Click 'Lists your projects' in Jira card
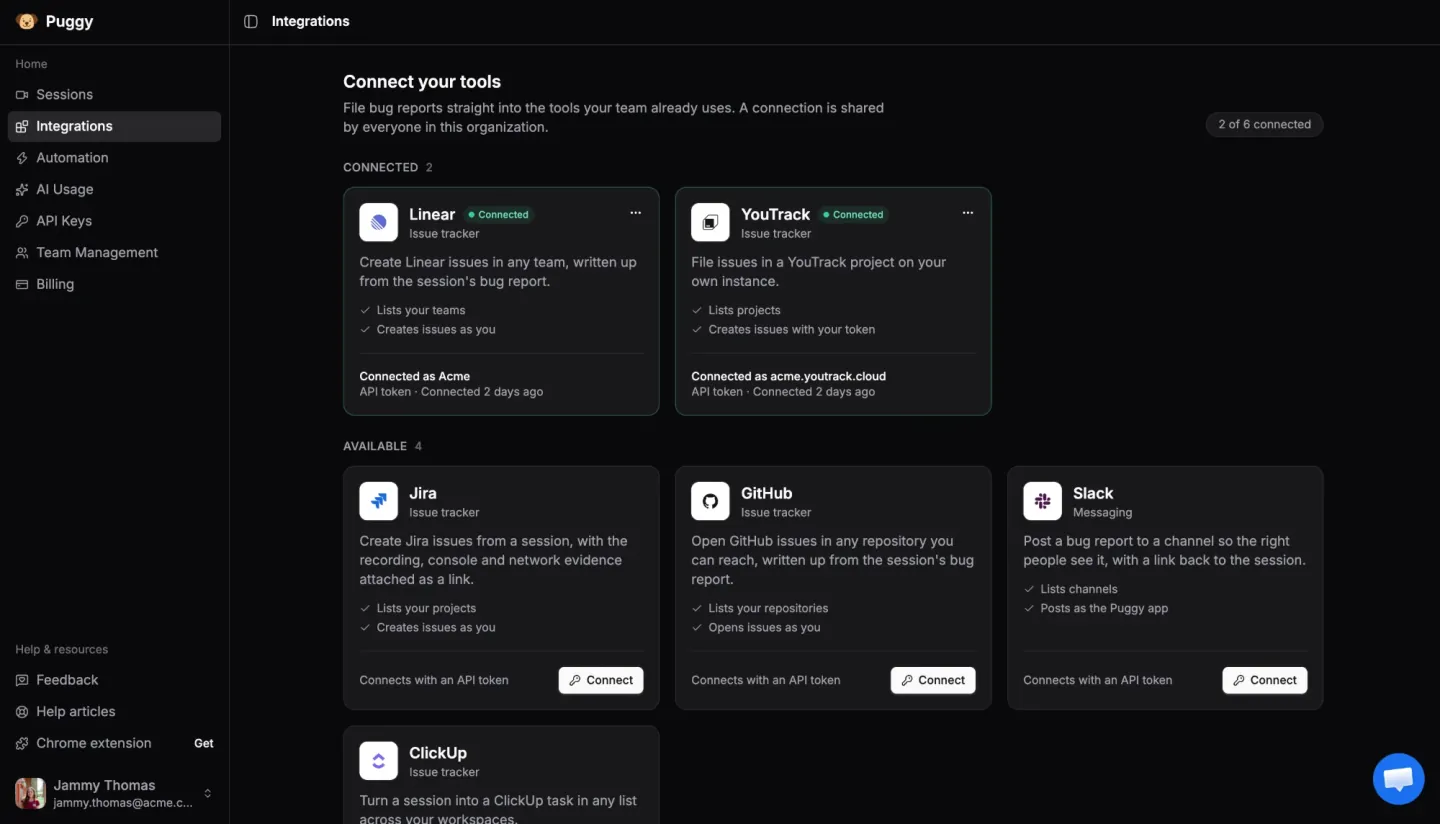 click(426, 608)
